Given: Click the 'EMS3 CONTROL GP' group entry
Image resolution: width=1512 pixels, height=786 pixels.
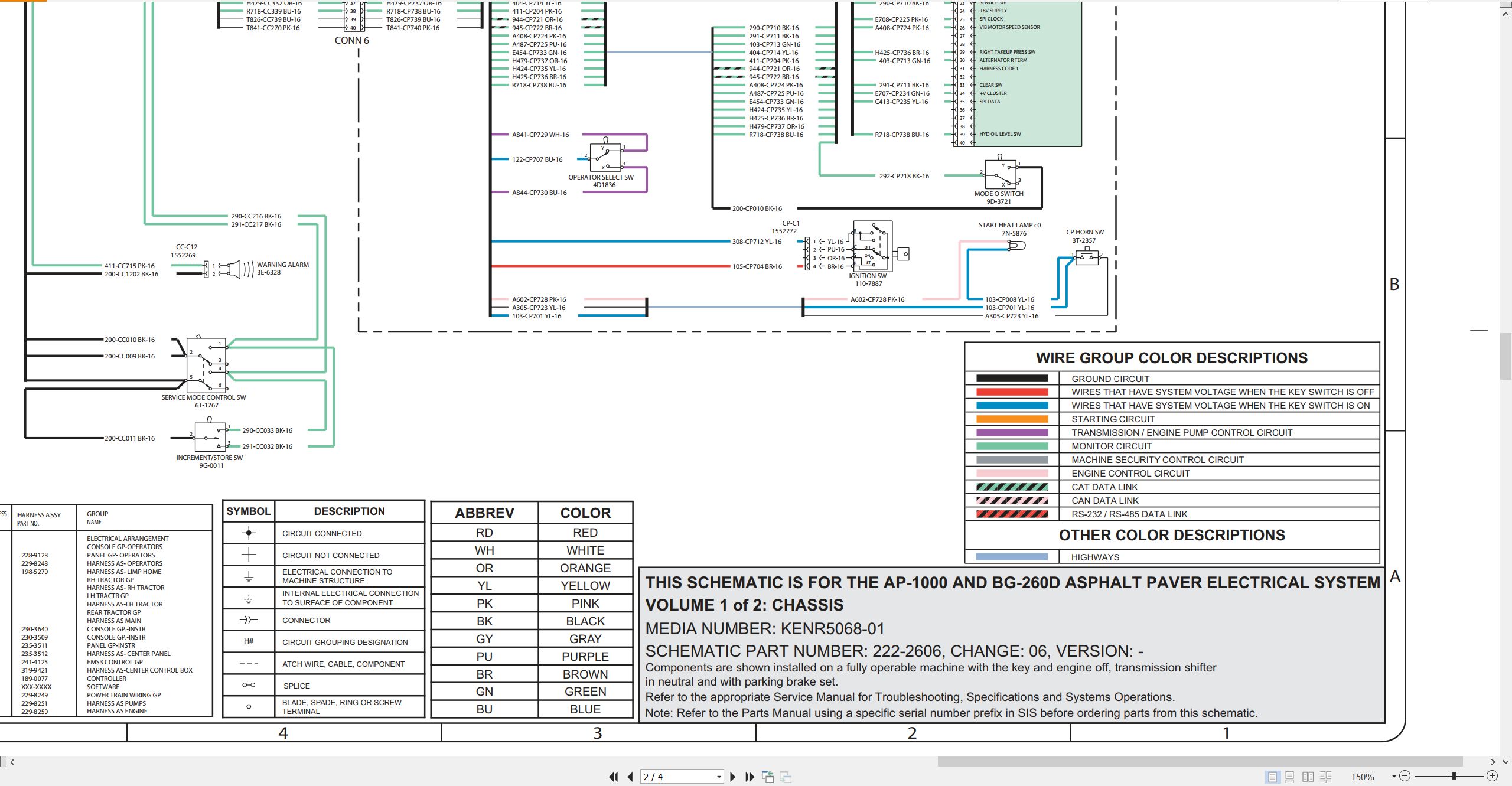Looking at the screenshot, I should point(115,662).
